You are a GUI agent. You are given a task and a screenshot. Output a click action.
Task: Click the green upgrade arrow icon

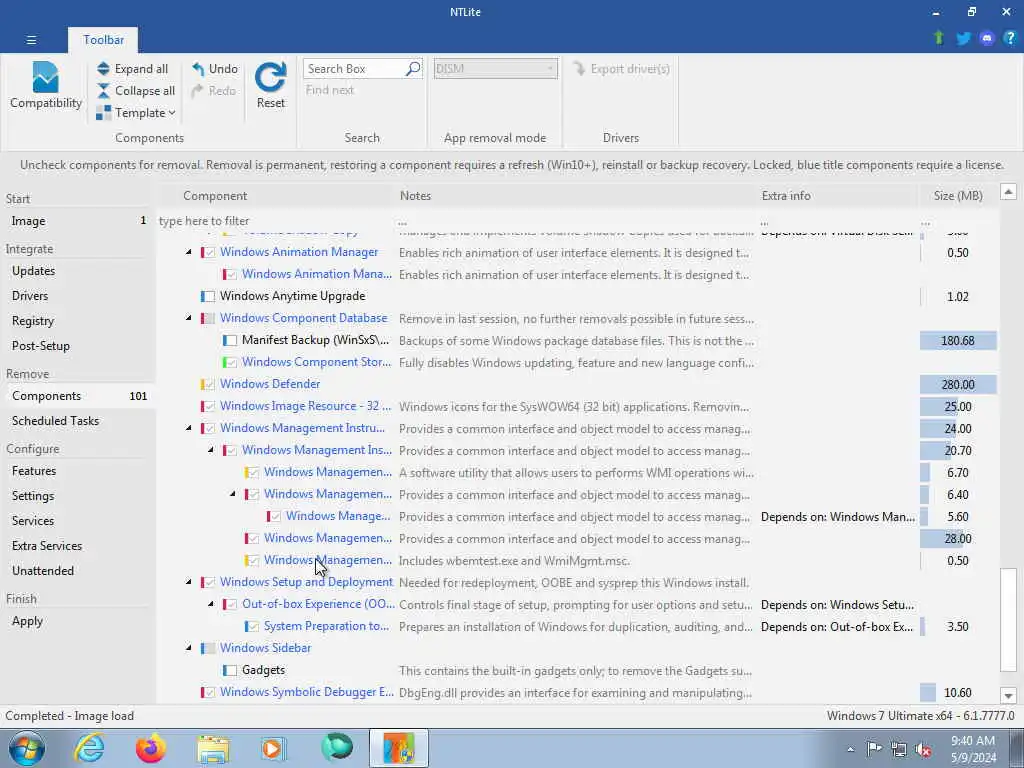[939, 38]
